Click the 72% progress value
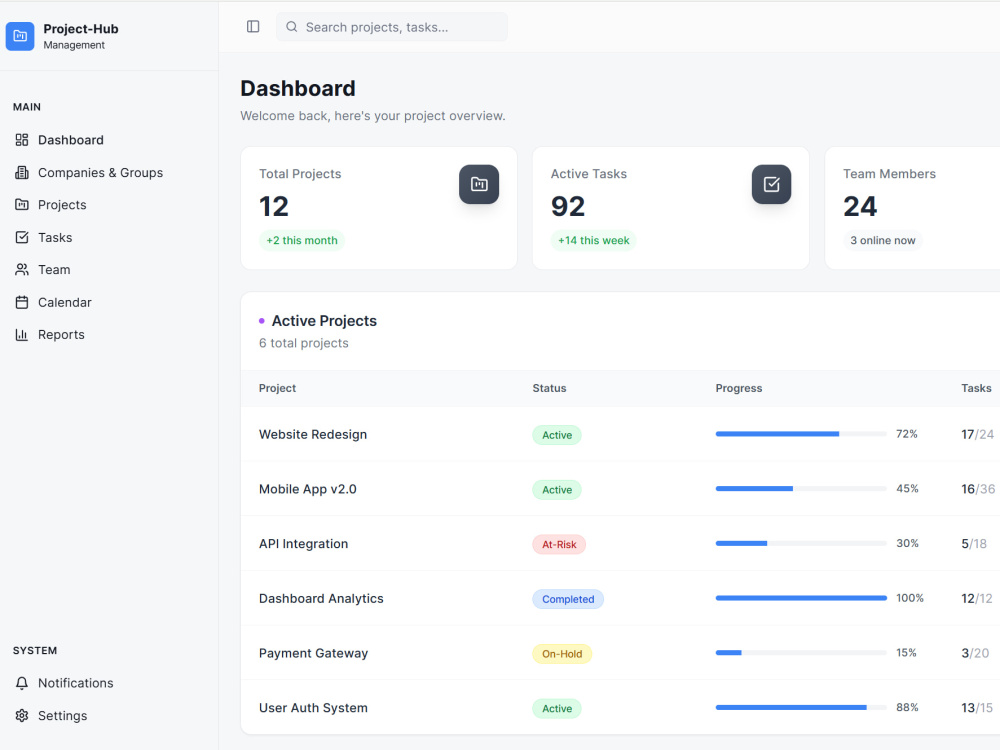This screenshot has height=750, width=1000. click(907, 434)
